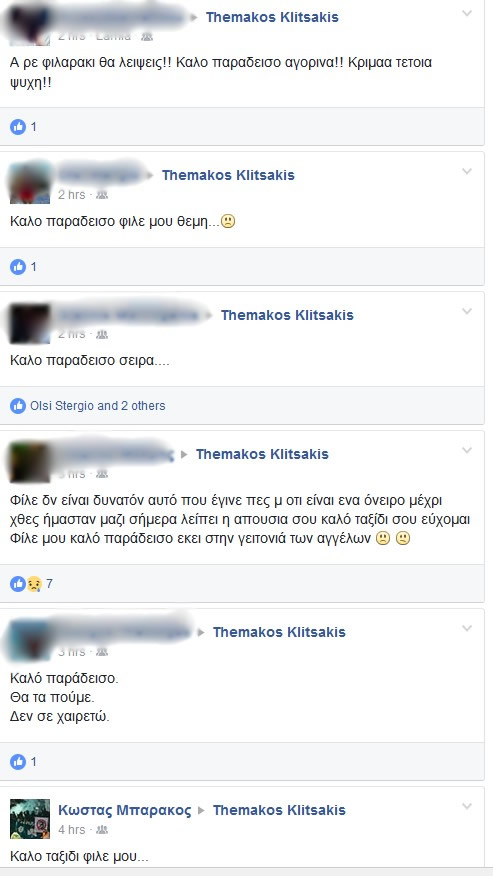Click Themakos Klitsakis link in last post

point(279,810)
